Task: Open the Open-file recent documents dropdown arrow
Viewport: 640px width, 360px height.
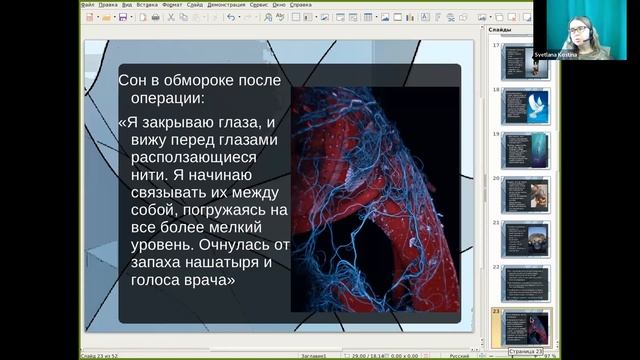Action: [115, 17]
